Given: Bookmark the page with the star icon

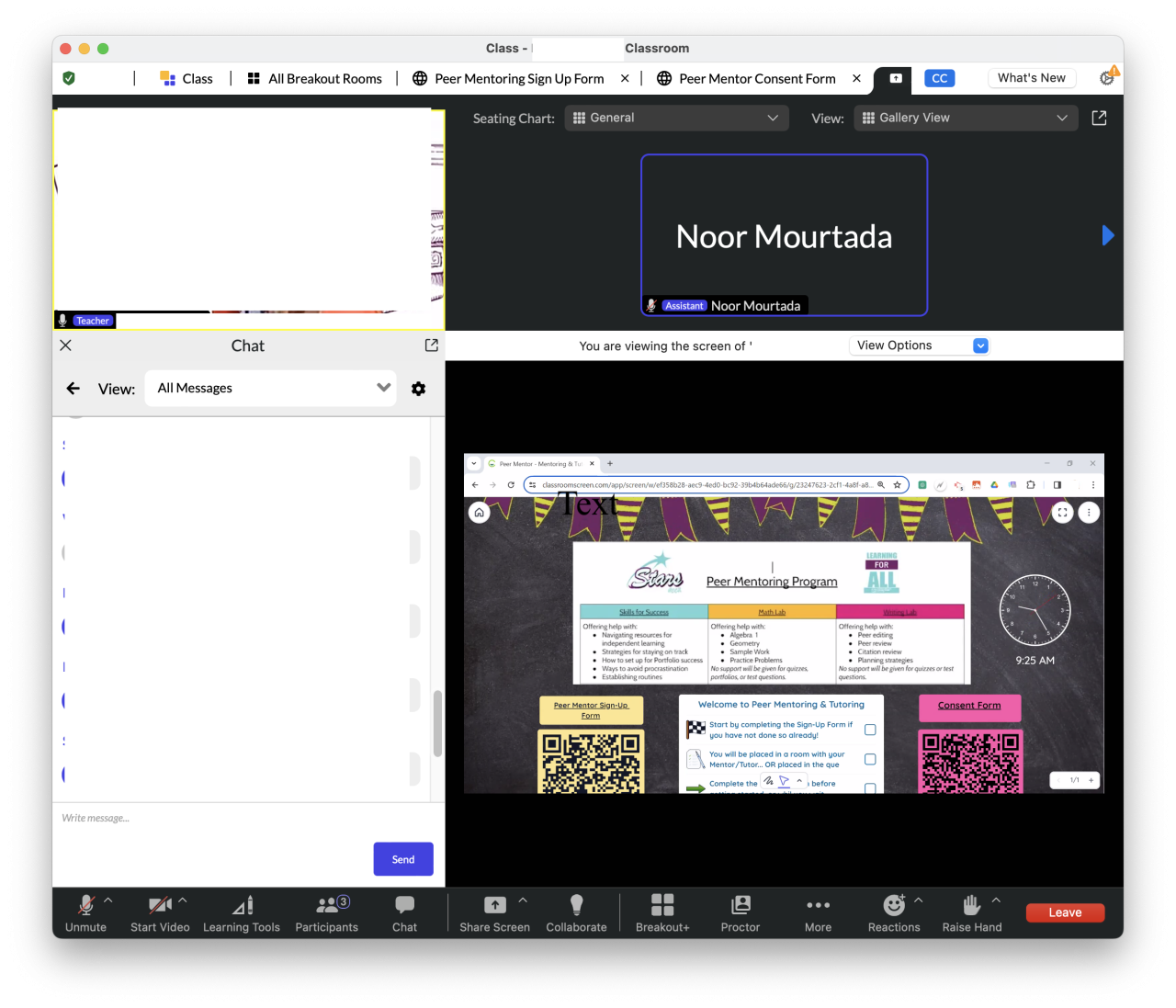Looking at the screenshot, I should [898, 485].
